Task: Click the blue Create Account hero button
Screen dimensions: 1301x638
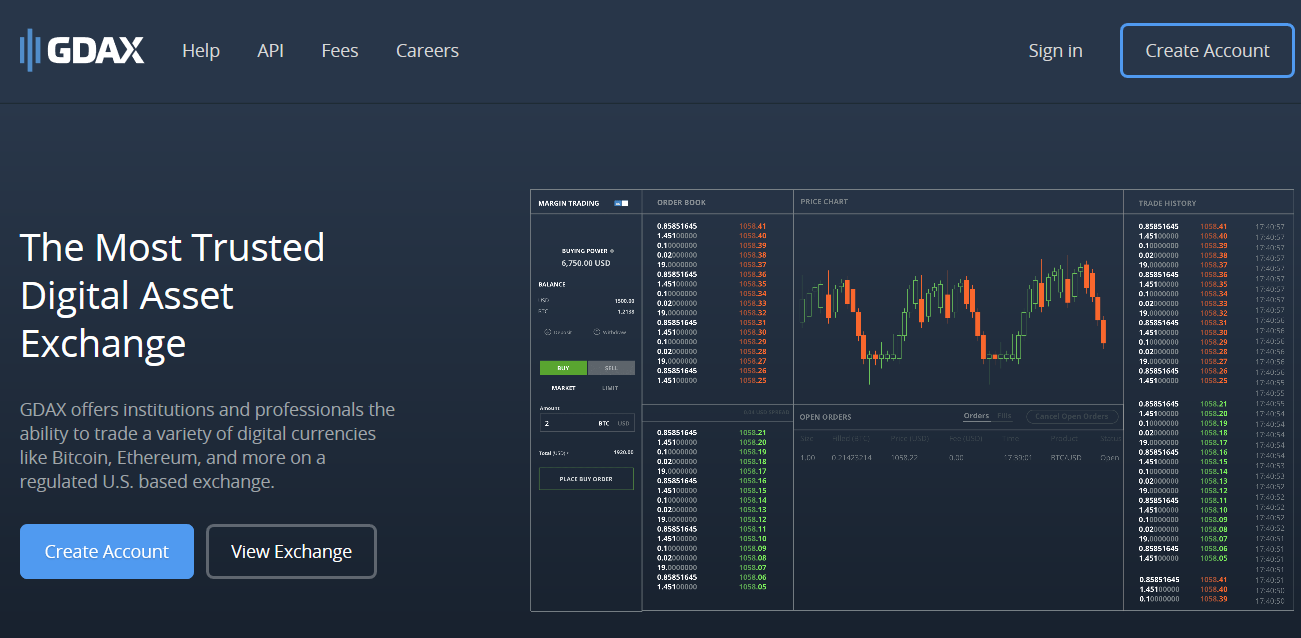Action: click(107, 551)
